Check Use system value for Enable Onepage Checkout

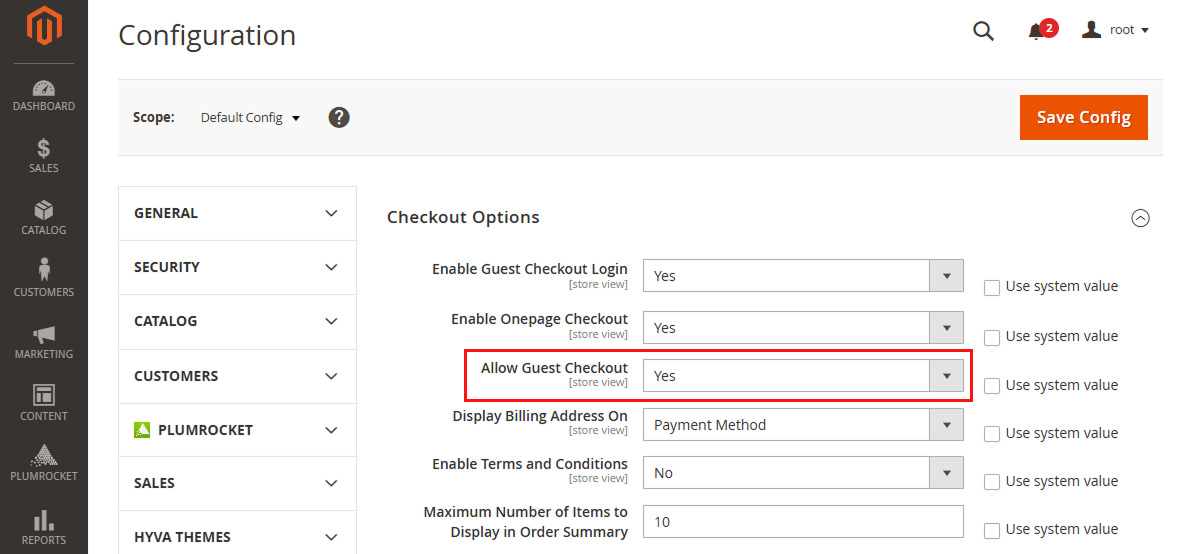pyautogui.click(x=991, y=337)
